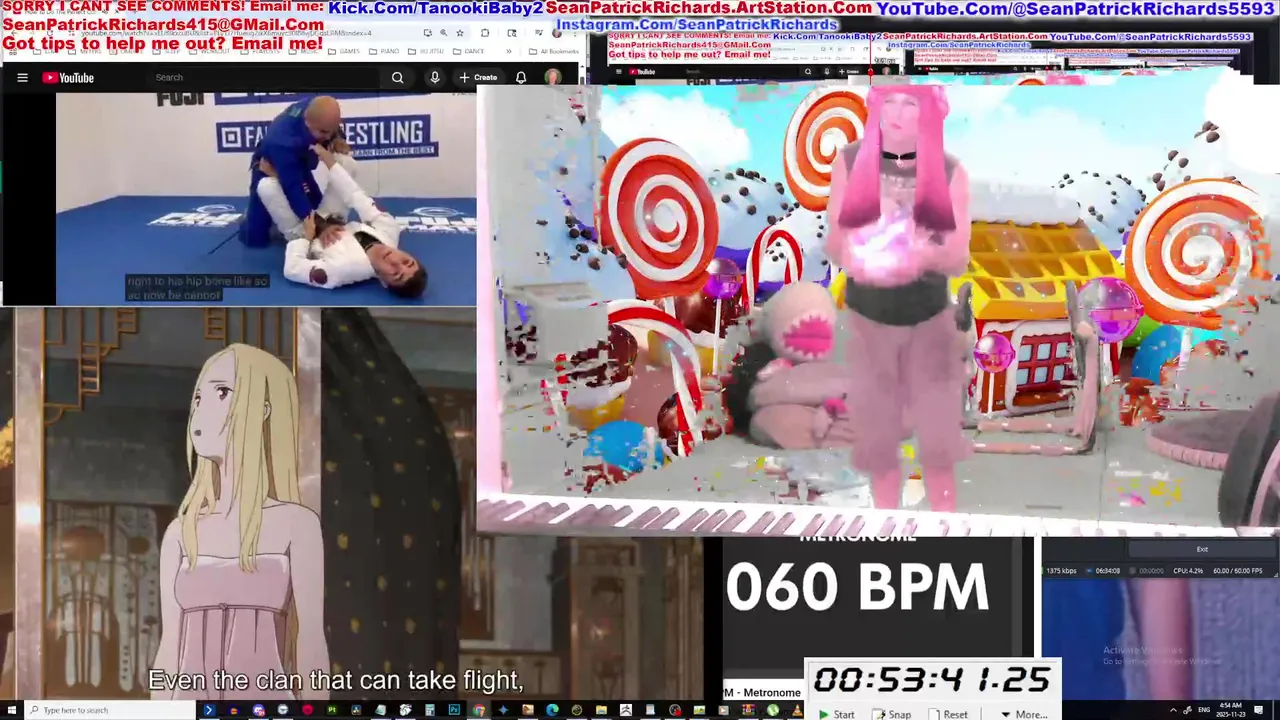Show hidden system tray icons chevron

1173,710
